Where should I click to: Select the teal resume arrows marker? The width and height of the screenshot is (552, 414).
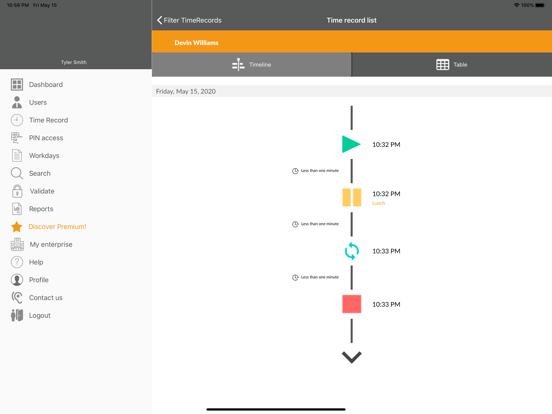351,251
